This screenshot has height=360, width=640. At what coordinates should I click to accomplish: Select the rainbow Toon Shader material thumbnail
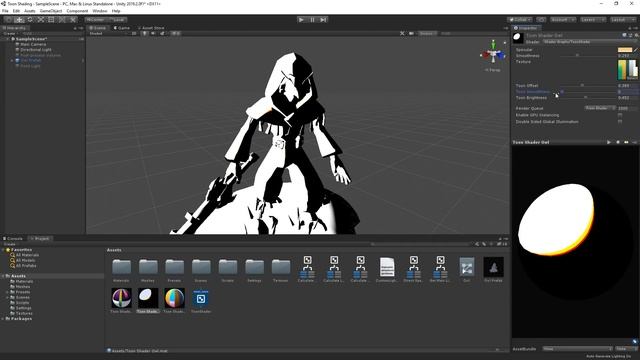174,298
